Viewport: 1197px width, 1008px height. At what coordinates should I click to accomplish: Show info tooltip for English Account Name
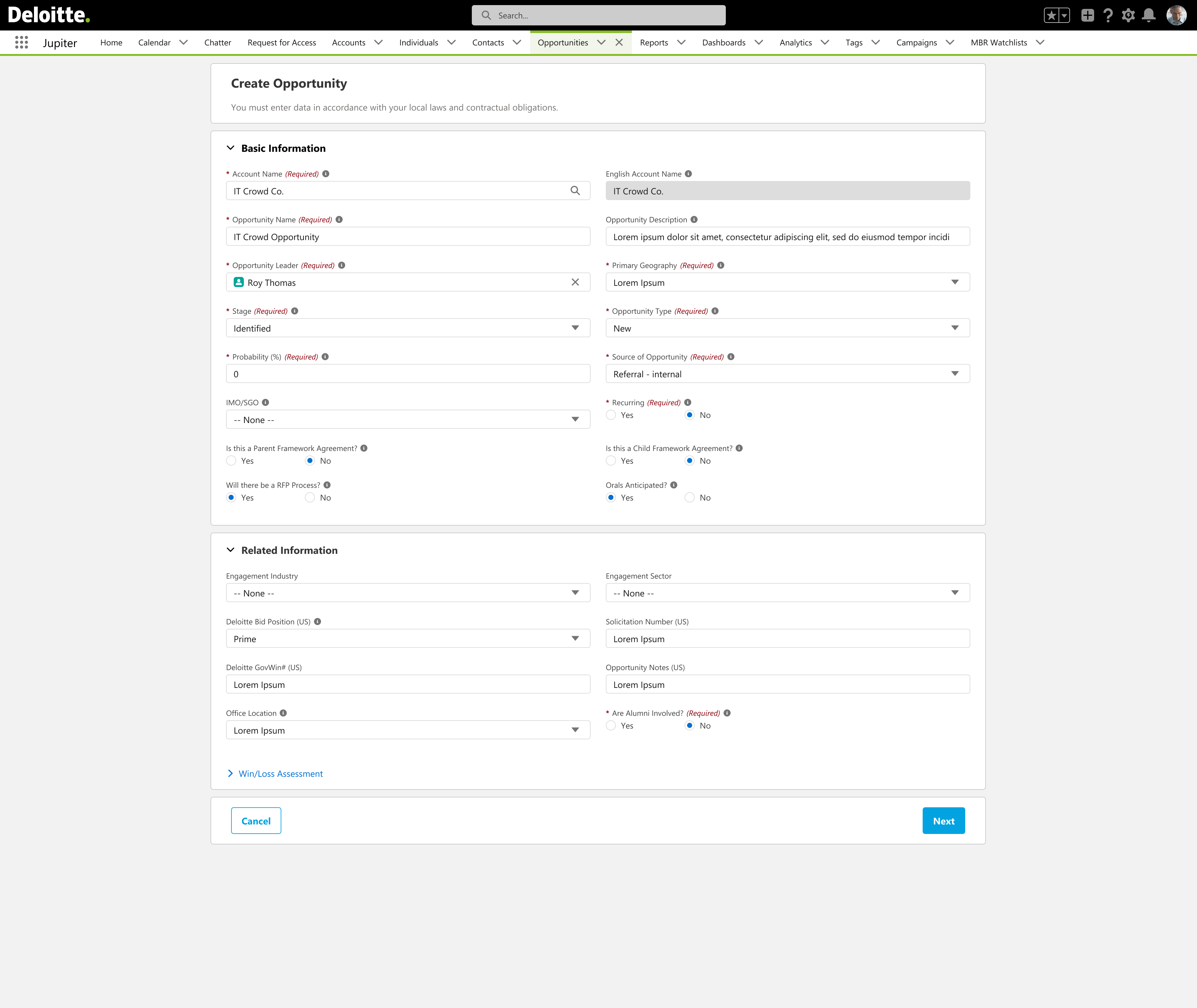click(x=688, y=174)
